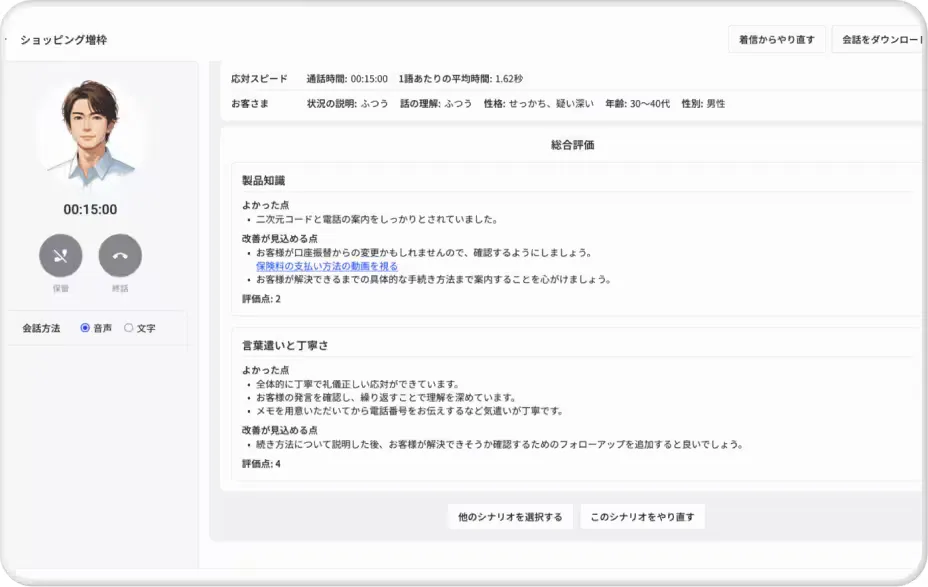Image resolution: width=928 pixels, height=587 pixels.
Task: Click the 評価点: 2 score text
Action: [x=261, y=299]
